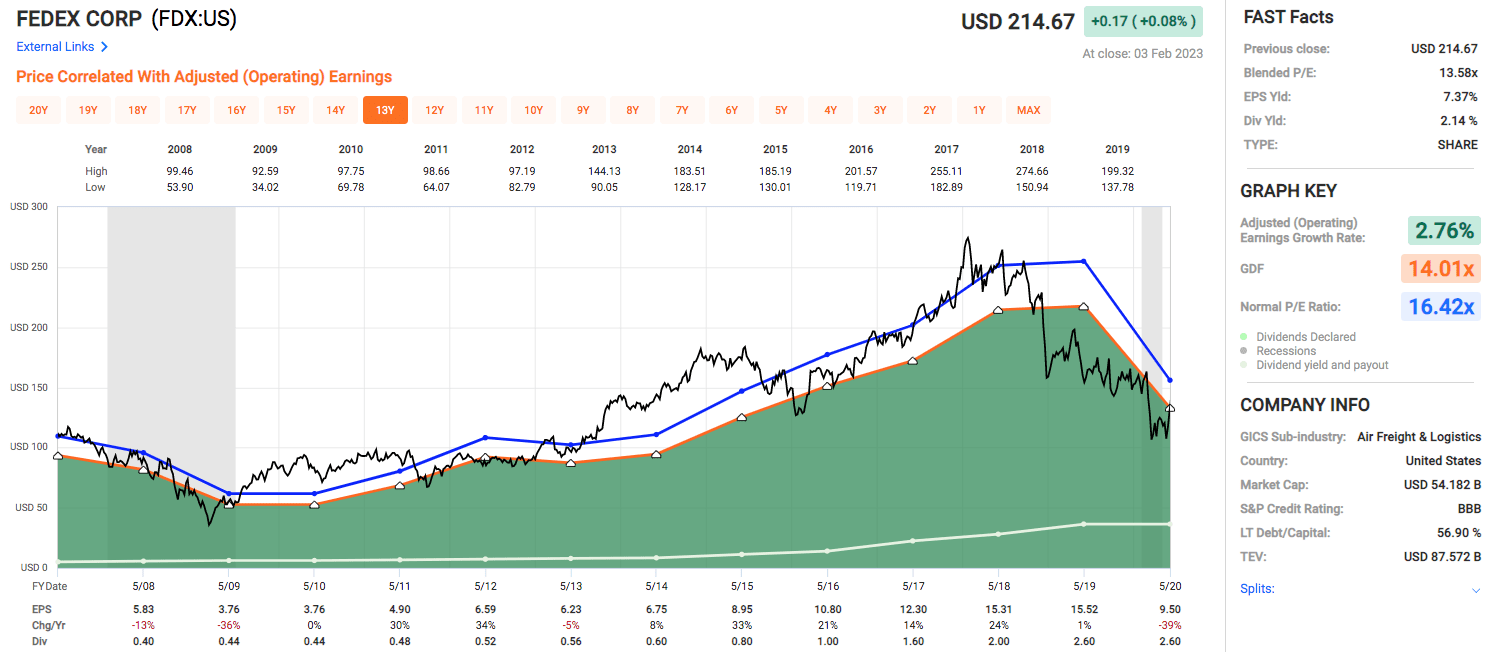This screenshot has width=1492, height=652.
Task: Toggle the 9Y time range
Action: (x=583, y=110)
